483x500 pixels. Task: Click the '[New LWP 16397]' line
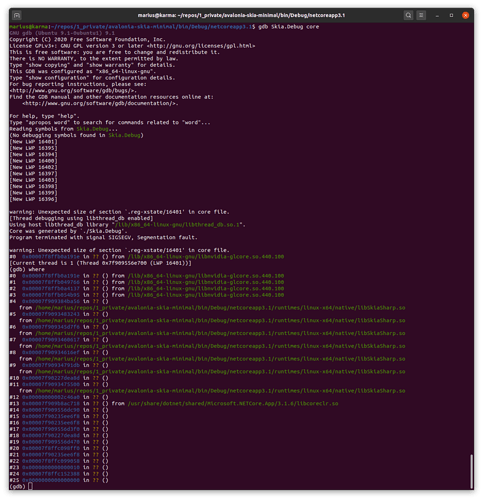33,174
